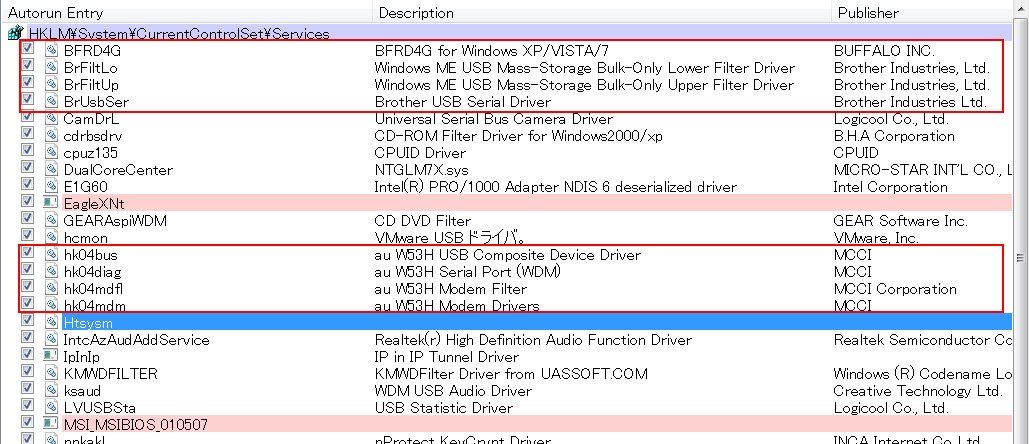
Task: Click 'Intel Corporation' publisher cell
Action: pos(891,187)
